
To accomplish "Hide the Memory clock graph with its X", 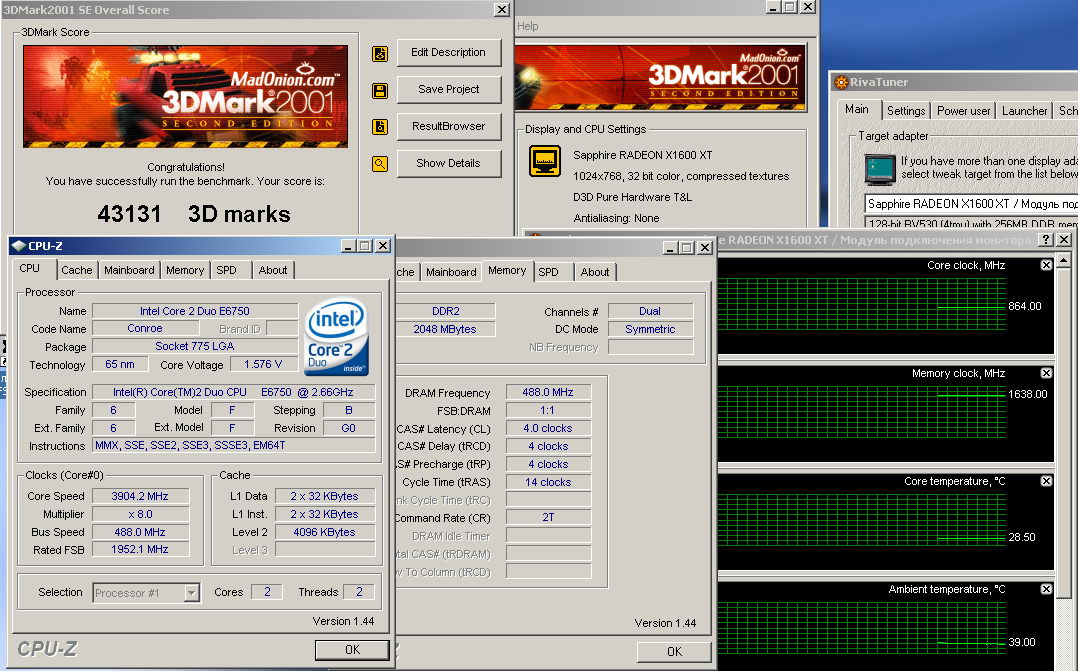I will (x=1046, y=373).
